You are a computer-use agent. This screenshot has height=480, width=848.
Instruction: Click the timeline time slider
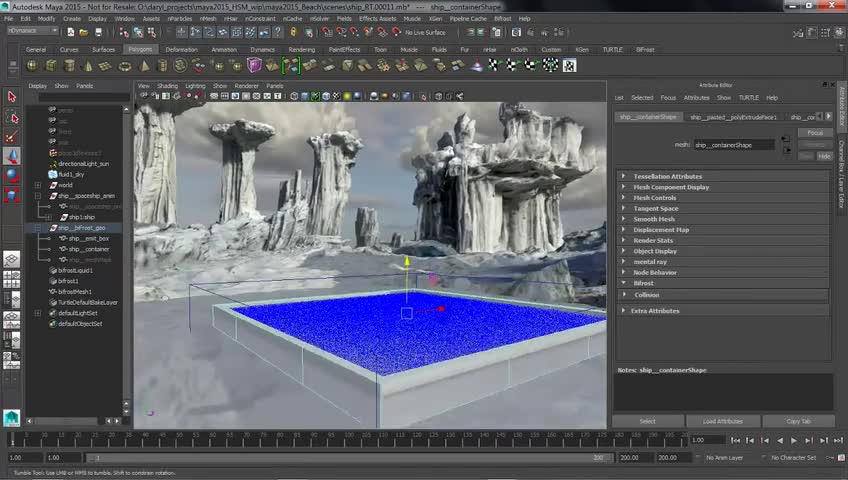(x=350, y=440)
